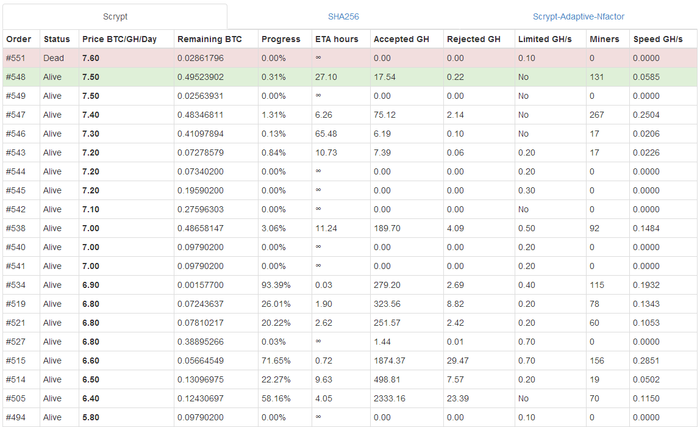Click limited GH/s value 0.50
The width and height of the screenshot is (700, 427).
point(526,228)
